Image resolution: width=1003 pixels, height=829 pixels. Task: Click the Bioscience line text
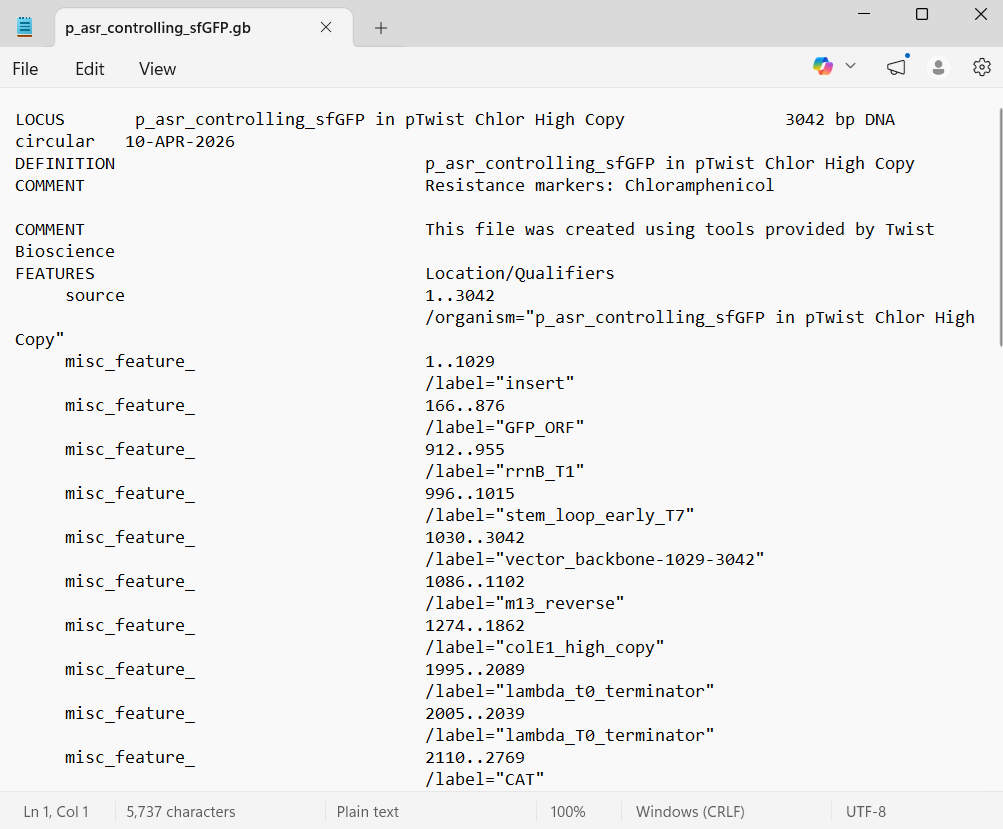tap(65, 252)
